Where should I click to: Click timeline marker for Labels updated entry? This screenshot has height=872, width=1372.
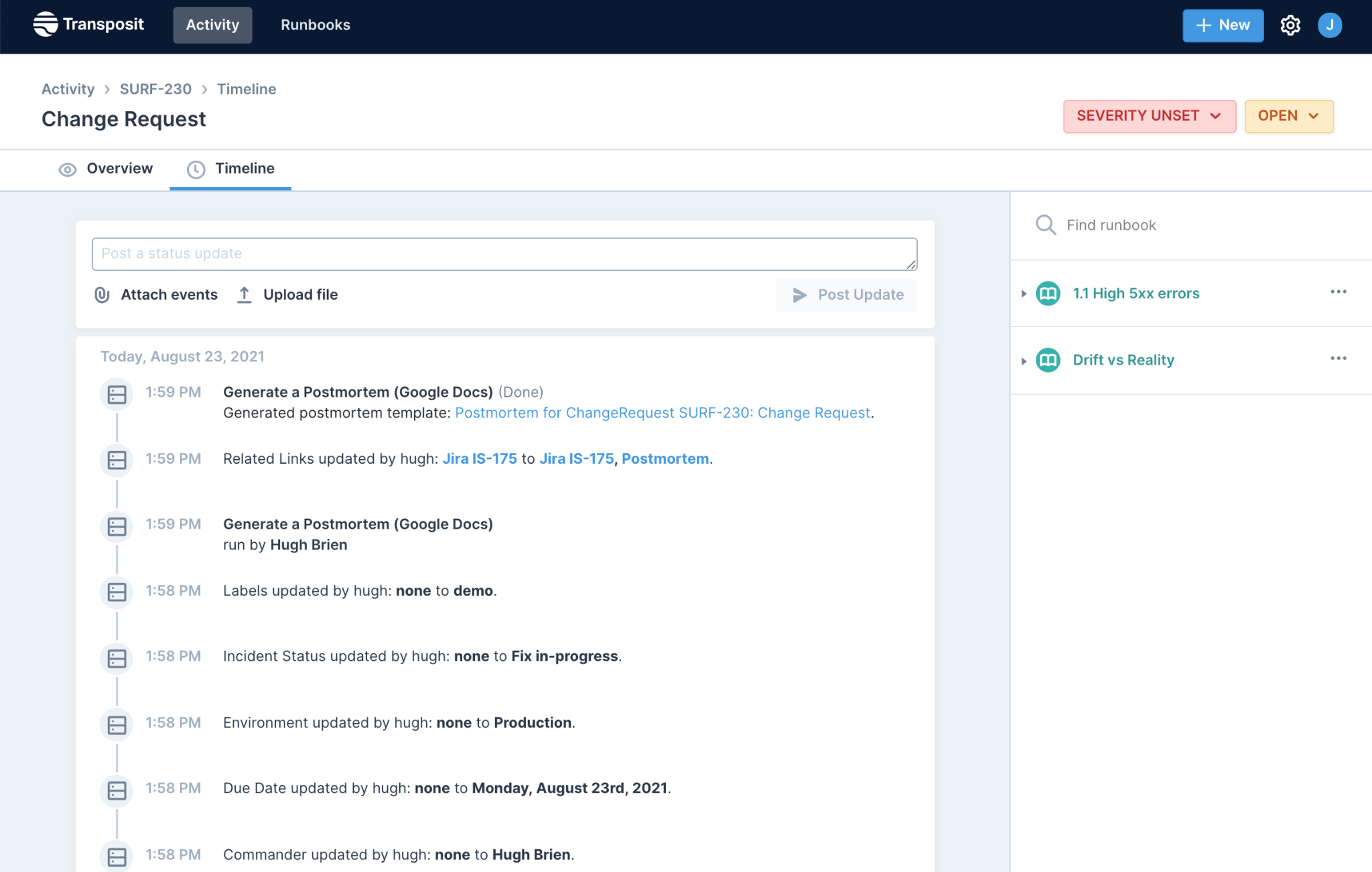(x=117, y=592)
